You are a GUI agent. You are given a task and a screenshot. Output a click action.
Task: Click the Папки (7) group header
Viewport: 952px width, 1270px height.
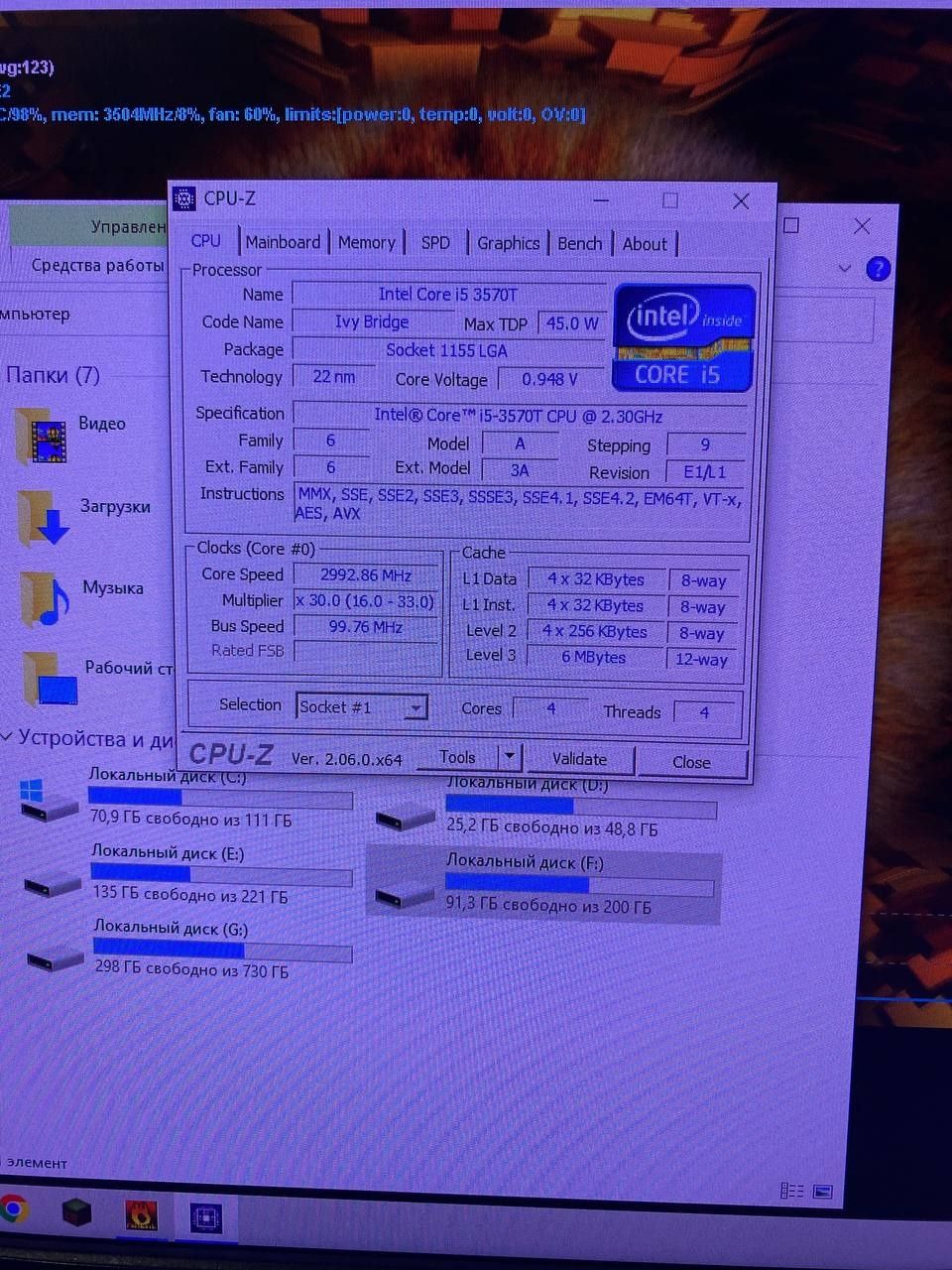pos(53,375)
